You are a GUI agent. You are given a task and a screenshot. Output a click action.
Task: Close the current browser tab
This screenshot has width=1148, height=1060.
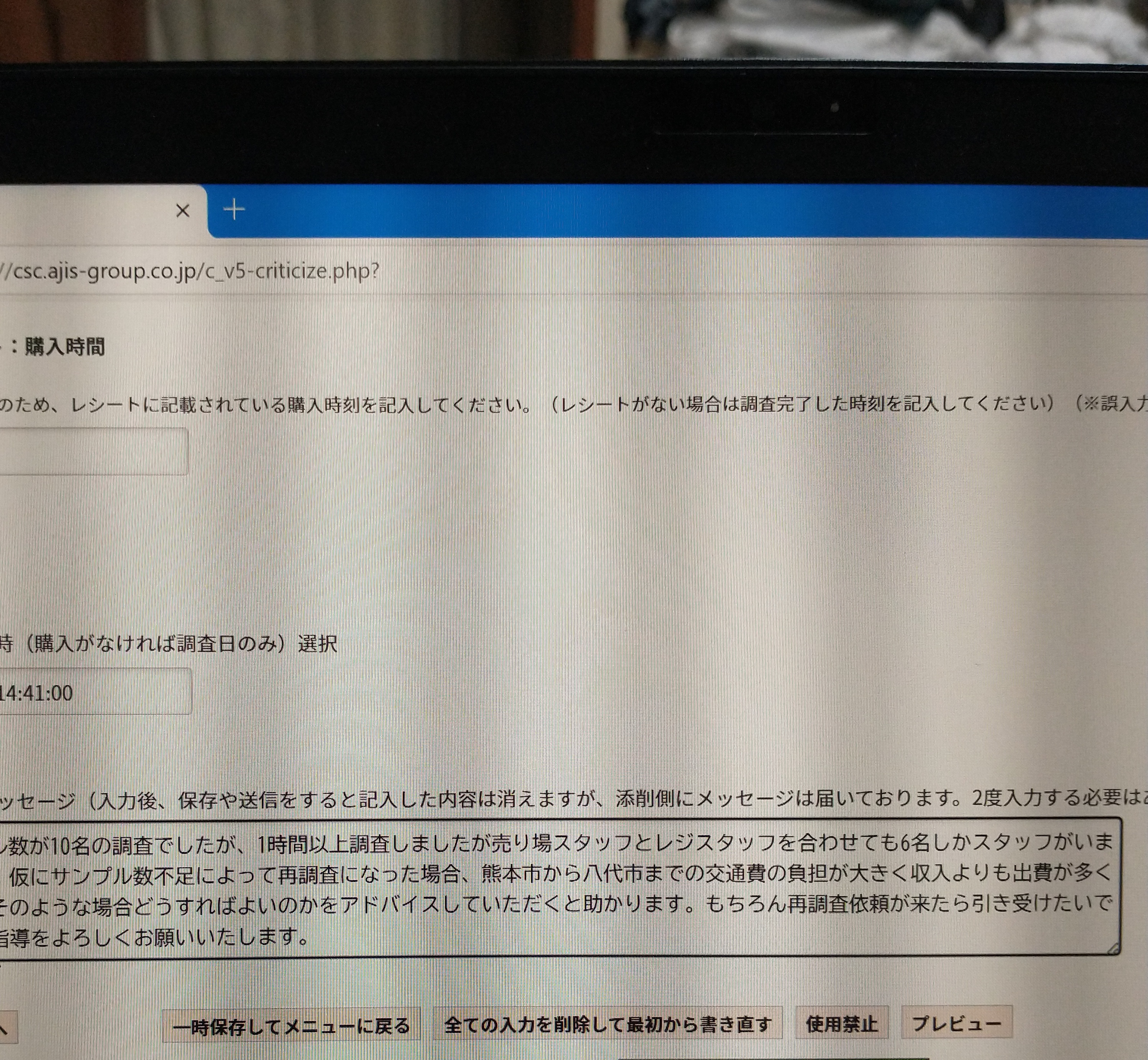pos(182,211)
